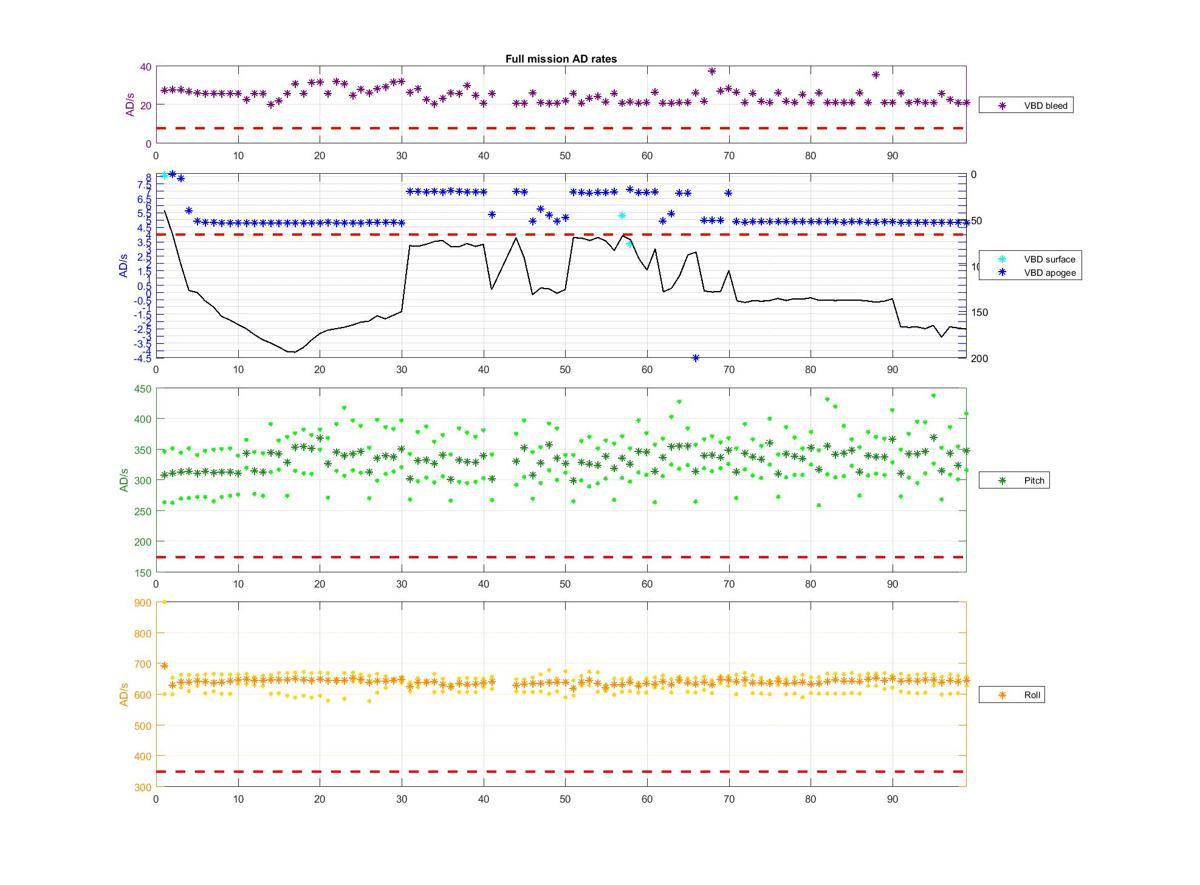Select the 'Pitch' legend label
The width and height of the screenshot is (1200, 885).
(1035, 481)
